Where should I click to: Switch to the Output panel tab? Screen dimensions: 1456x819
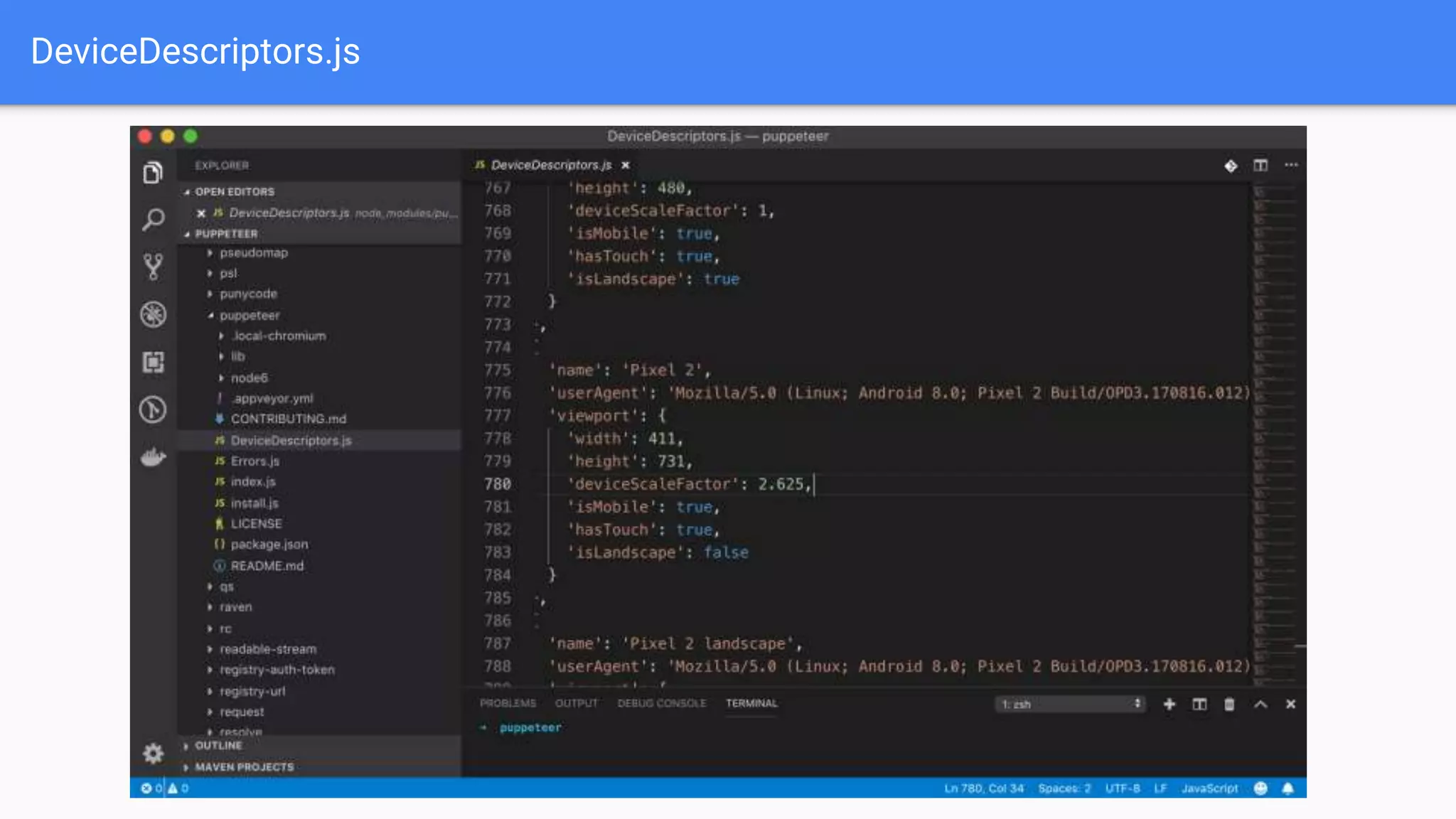[576, 703]
